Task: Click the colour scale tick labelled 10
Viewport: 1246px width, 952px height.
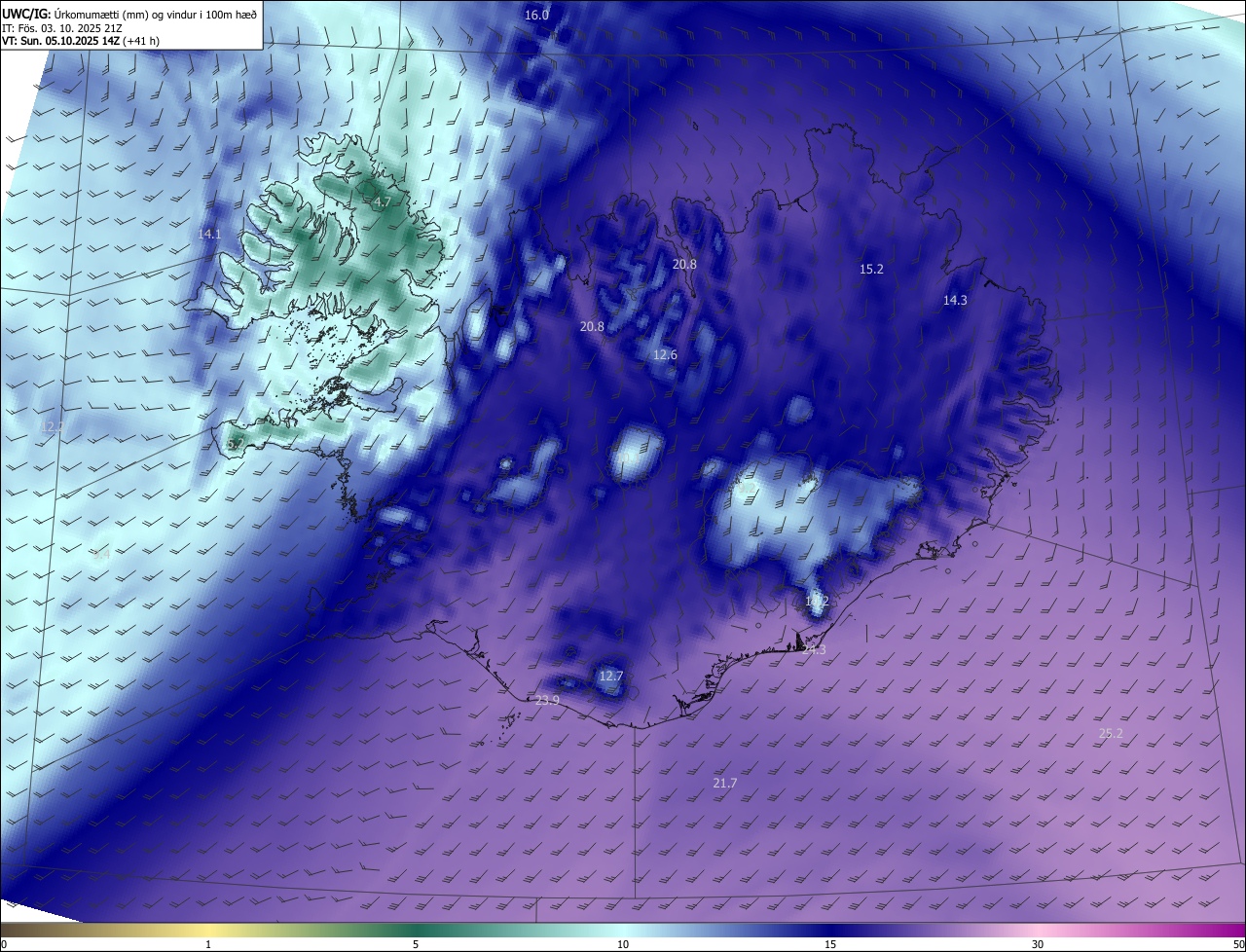Action: (623, 944)
